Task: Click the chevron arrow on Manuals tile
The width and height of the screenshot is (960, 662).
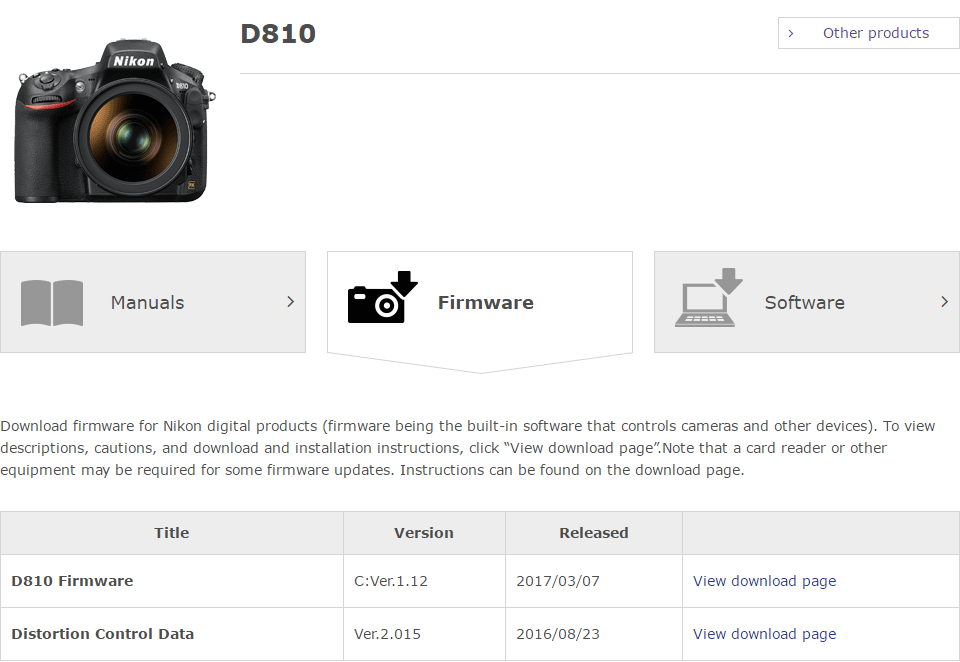Action: [291, 301]
